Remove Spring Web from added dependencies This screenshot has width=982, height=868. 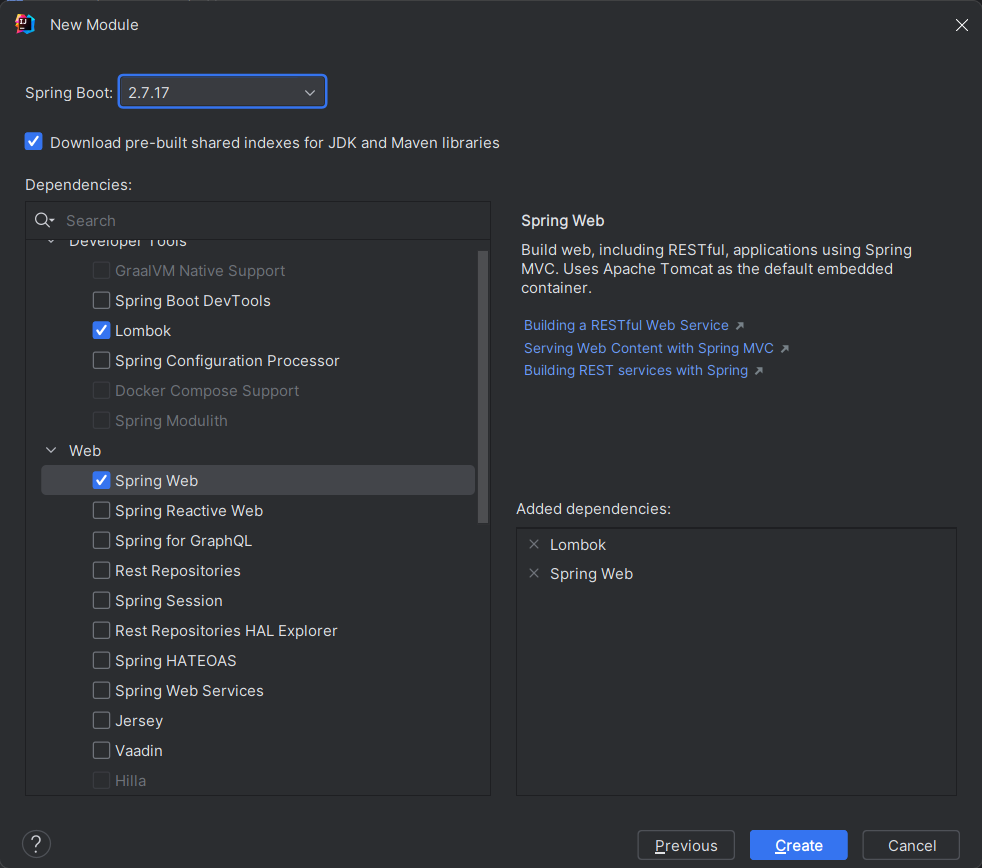pos(534,574)
